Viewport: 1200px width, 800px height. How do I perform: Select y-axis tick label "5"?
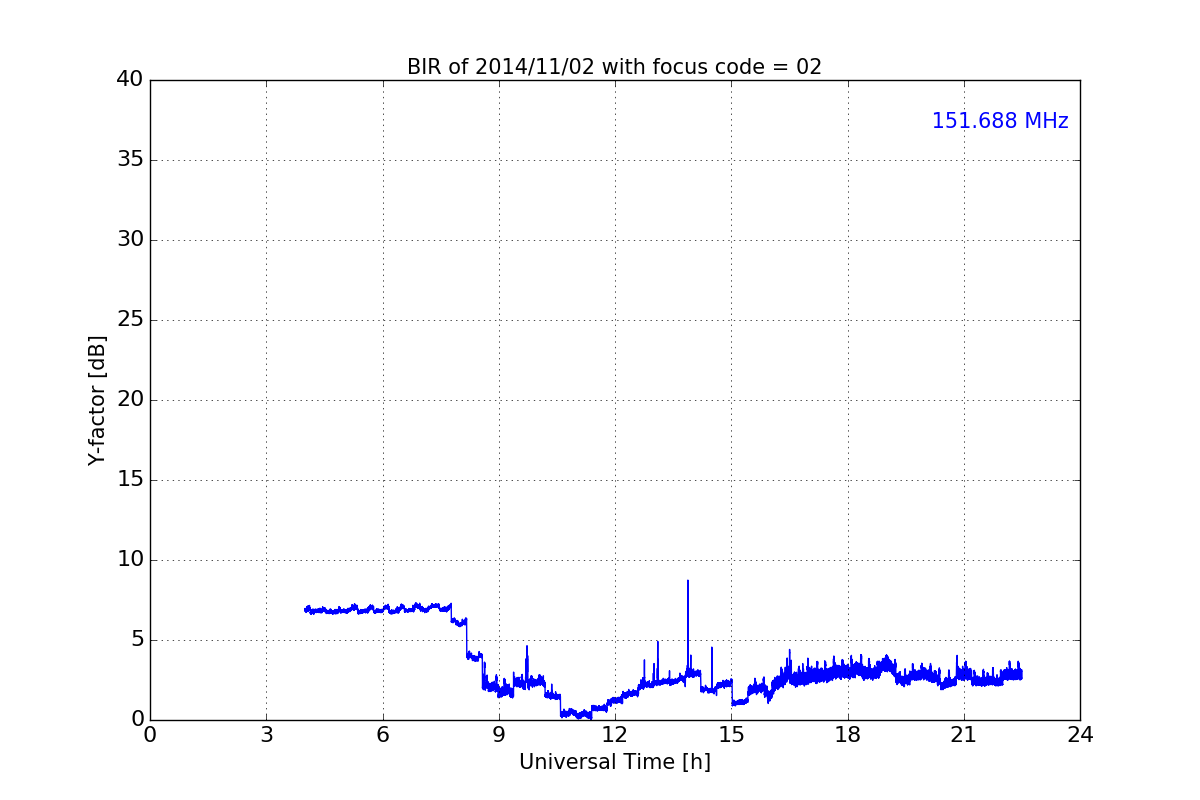coord(137,640)
